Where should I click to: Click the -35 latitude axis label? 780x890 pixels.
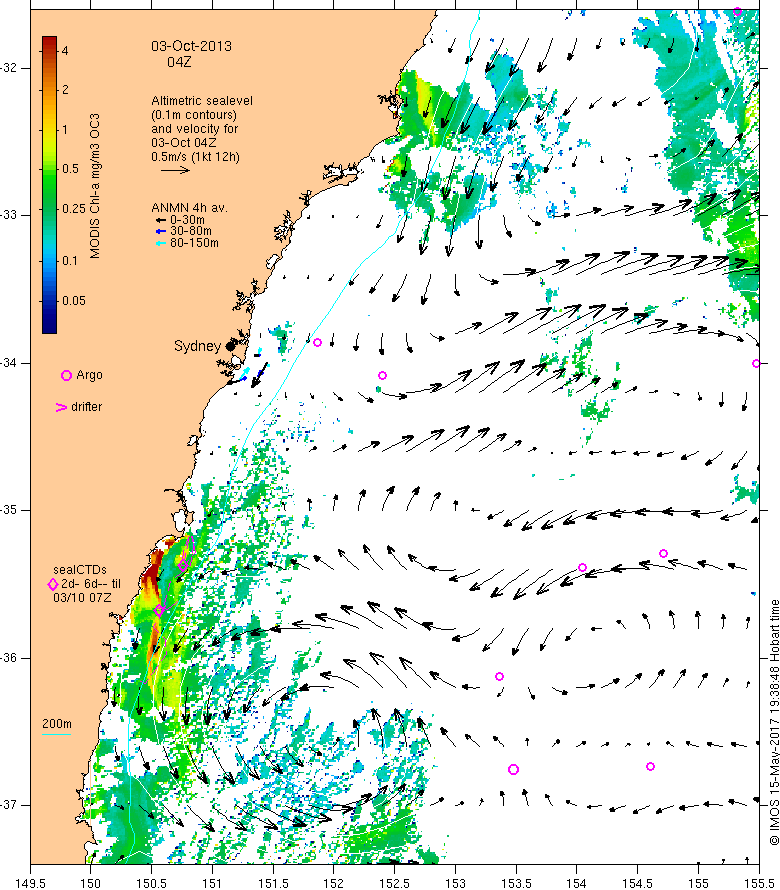(x=9, y=510)
